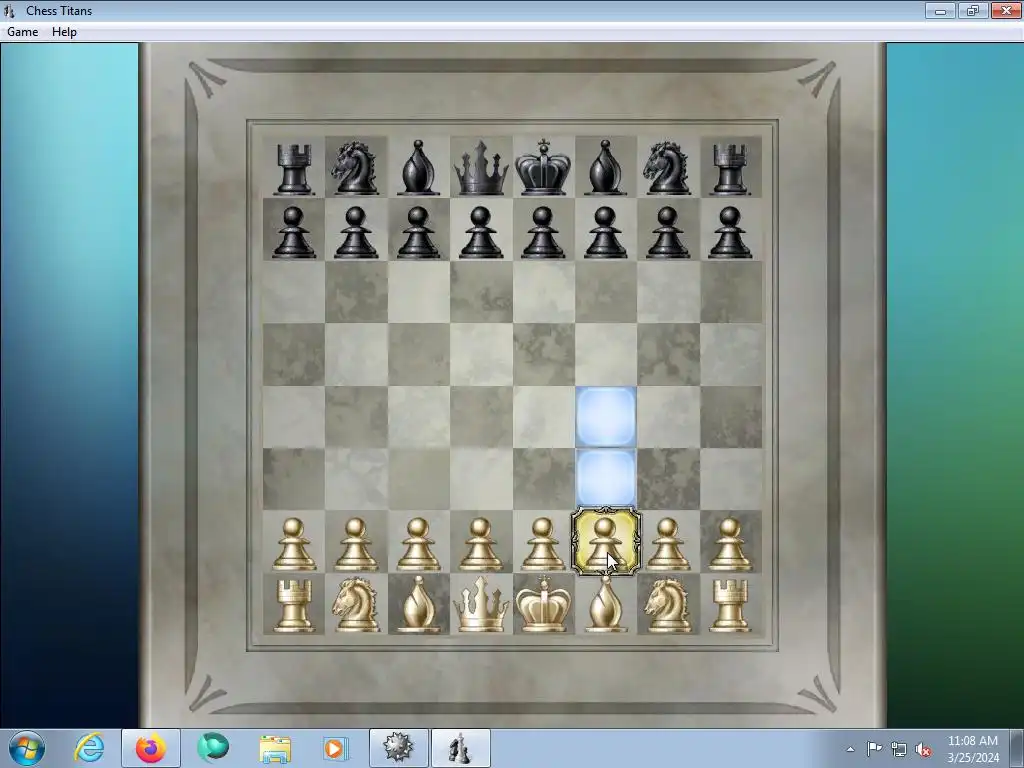Open the Action Center flag icon
The height and width of the screenshot is (768, 1024).
pyautogui.click(x=874, y=749)
